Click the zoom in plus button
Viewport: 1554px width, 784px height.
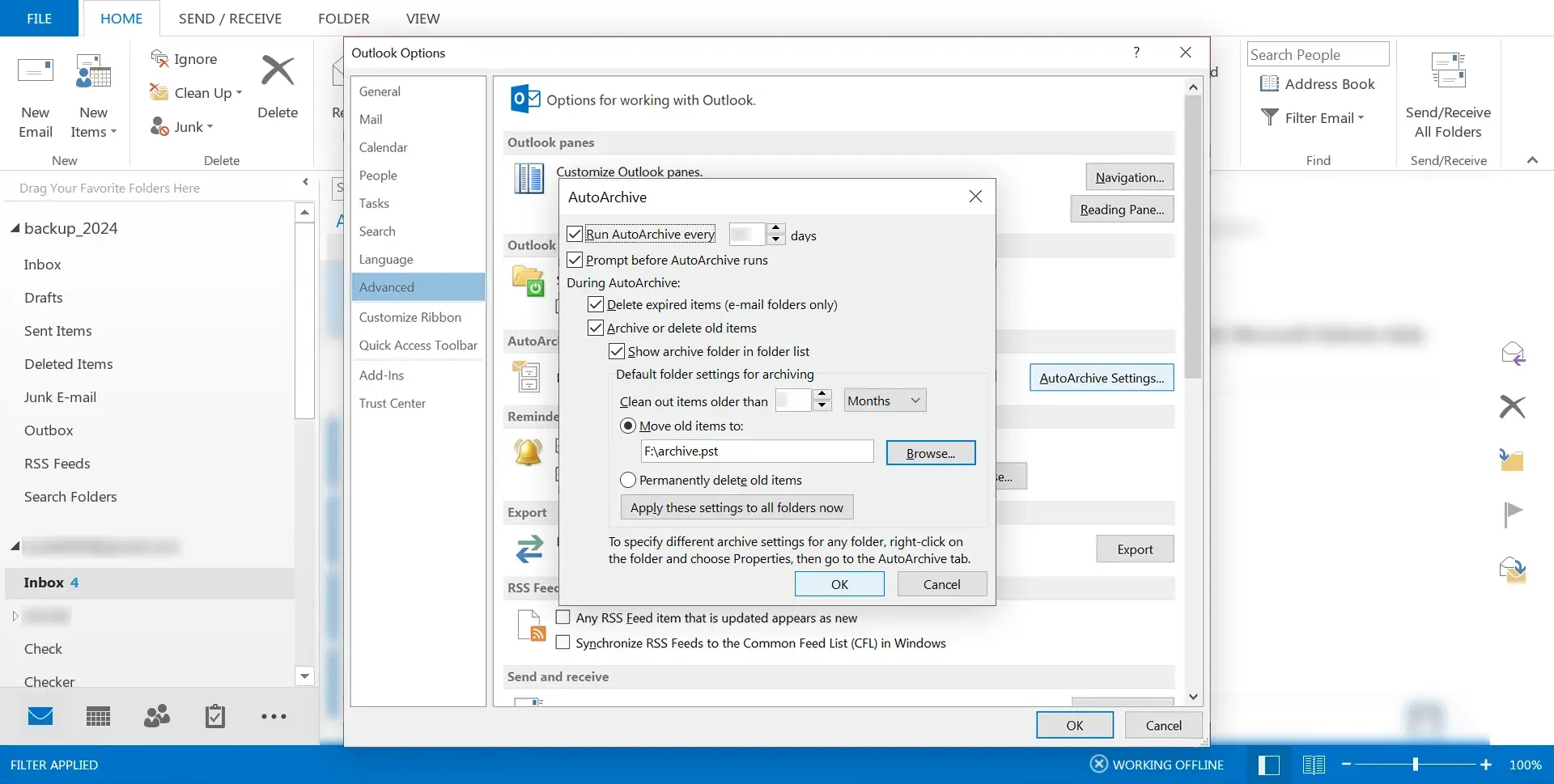click(x=1486, y=765)
